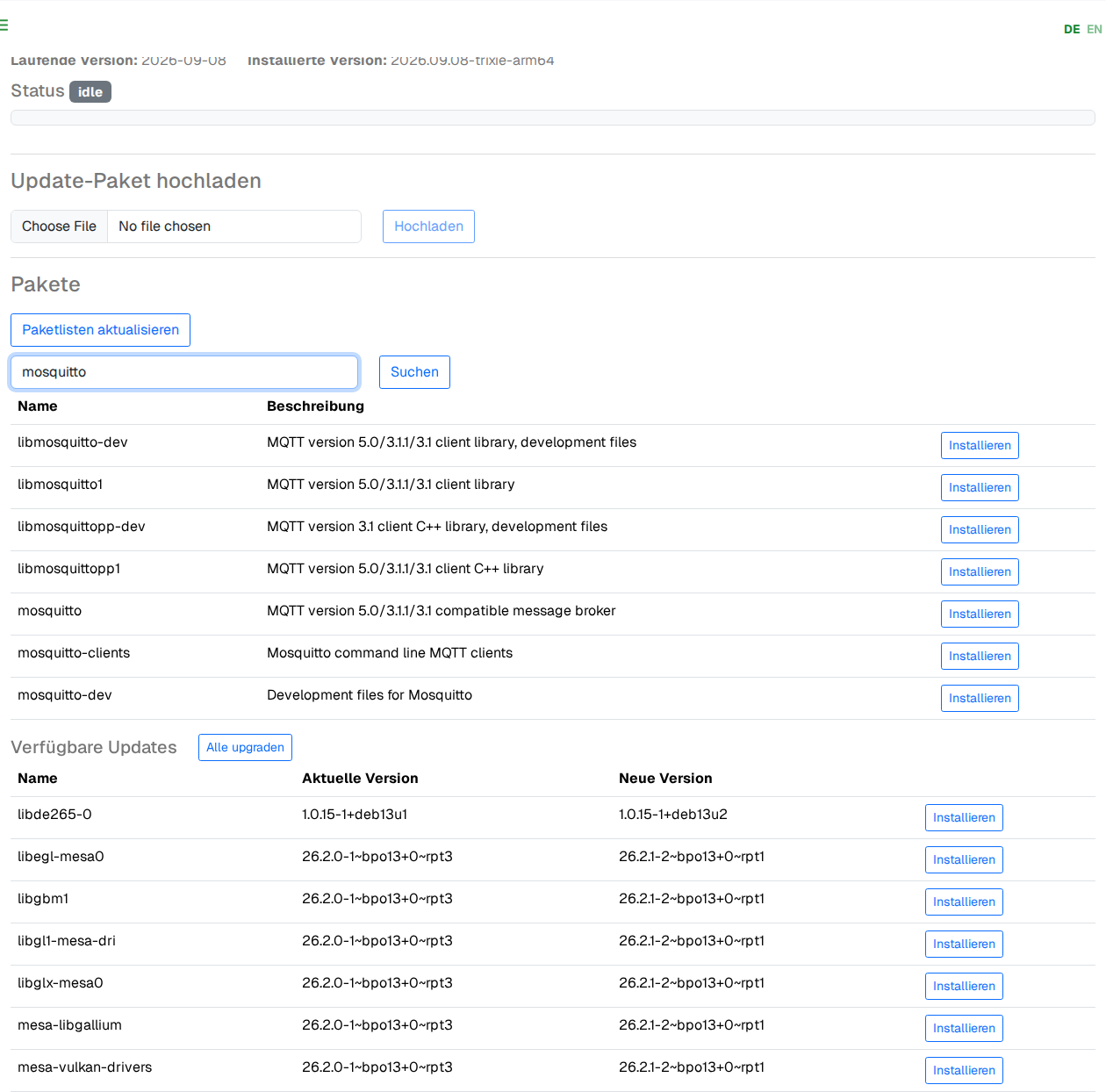This screenshot has width=1106, height=1092.
Task: Install the mosquitto-dev package
Action: tap(980, 699)
